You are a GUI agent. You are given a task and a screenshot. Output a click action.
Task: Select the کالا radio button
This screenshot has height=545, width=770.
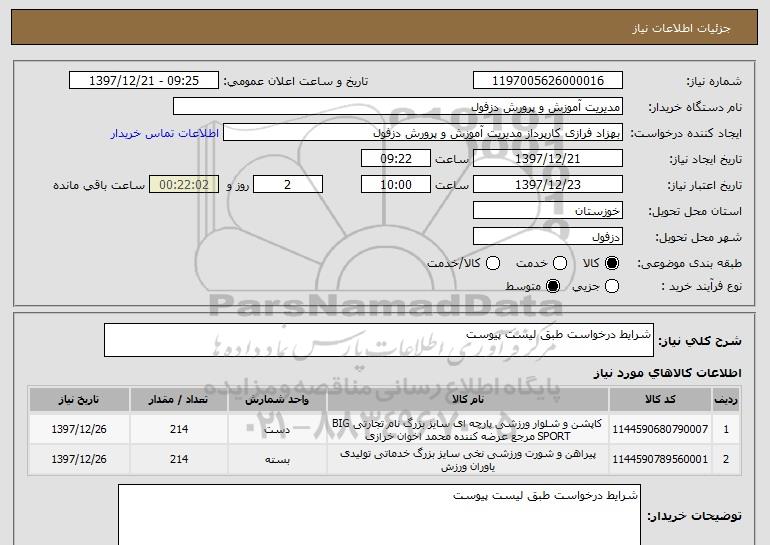coord(612,264)
